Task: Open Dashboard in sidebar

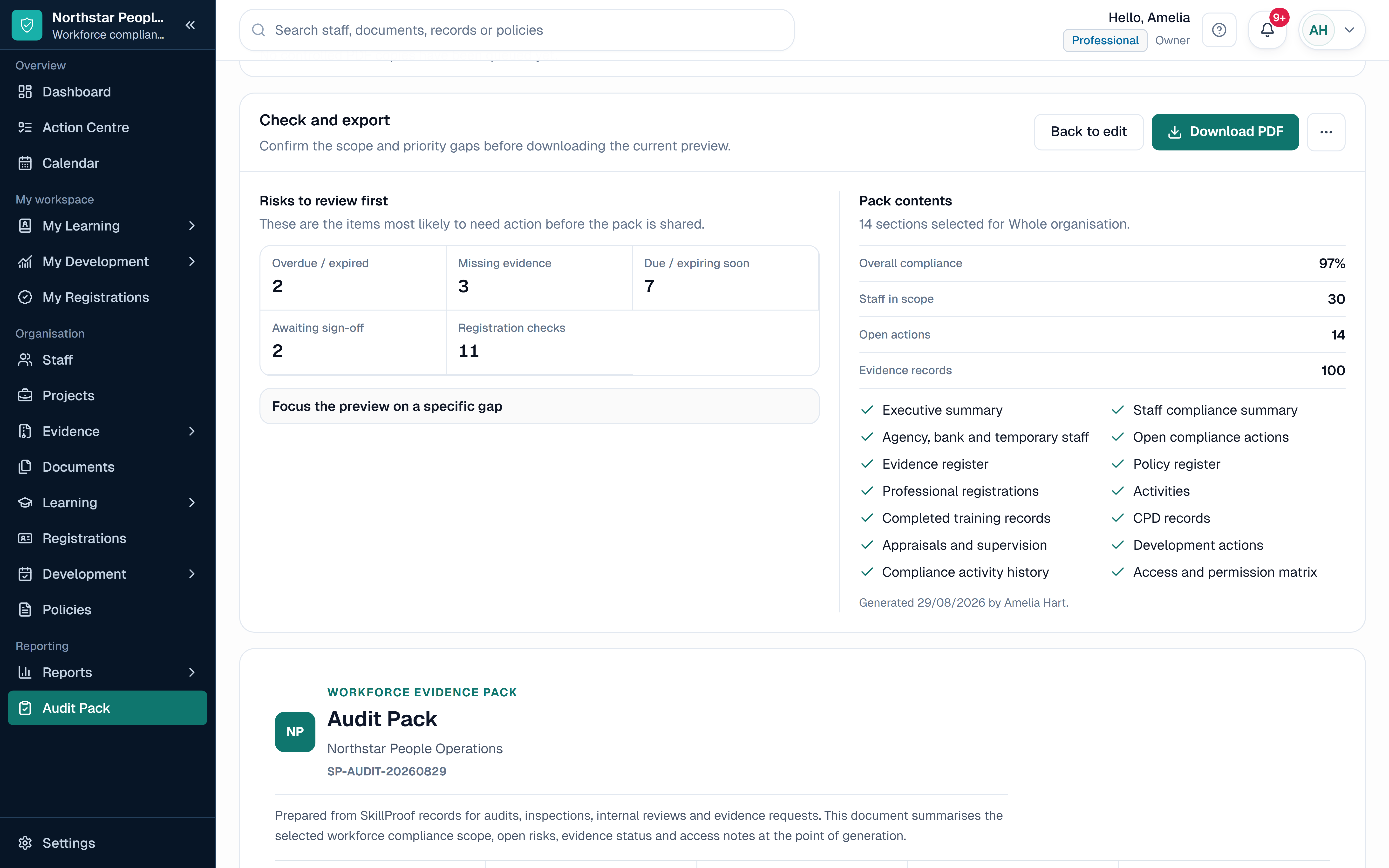Action: click(x=107, y=92)
